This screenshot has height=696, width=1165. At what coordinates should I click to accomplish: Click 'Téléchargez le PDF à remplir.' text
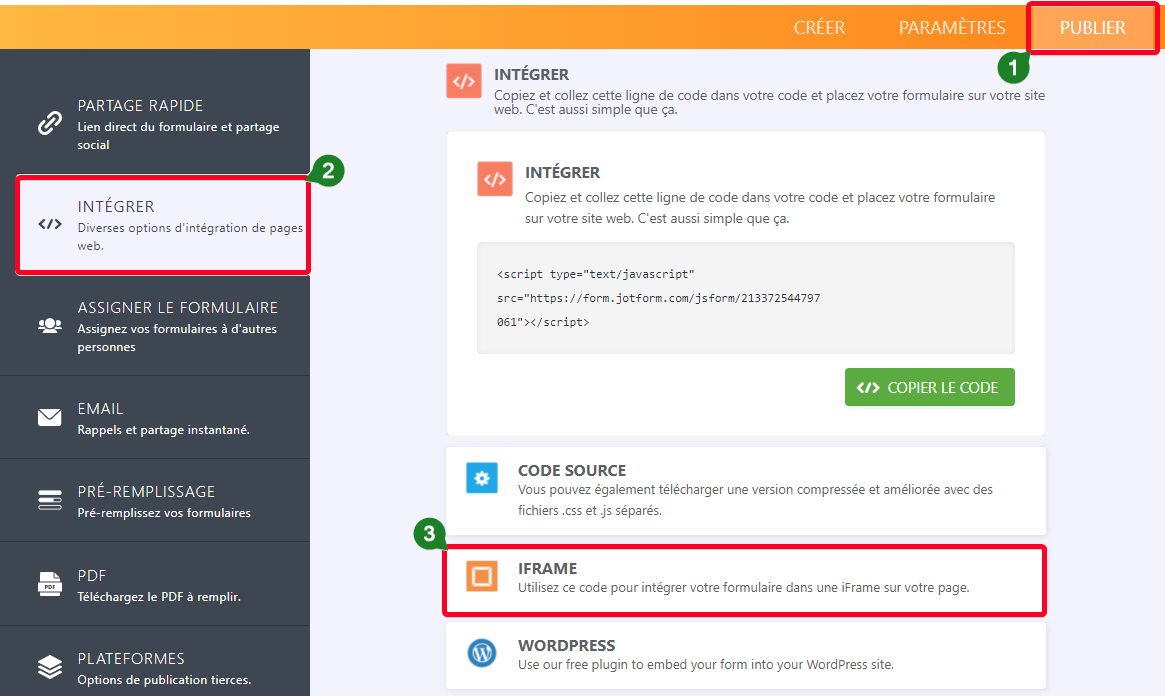159,596
